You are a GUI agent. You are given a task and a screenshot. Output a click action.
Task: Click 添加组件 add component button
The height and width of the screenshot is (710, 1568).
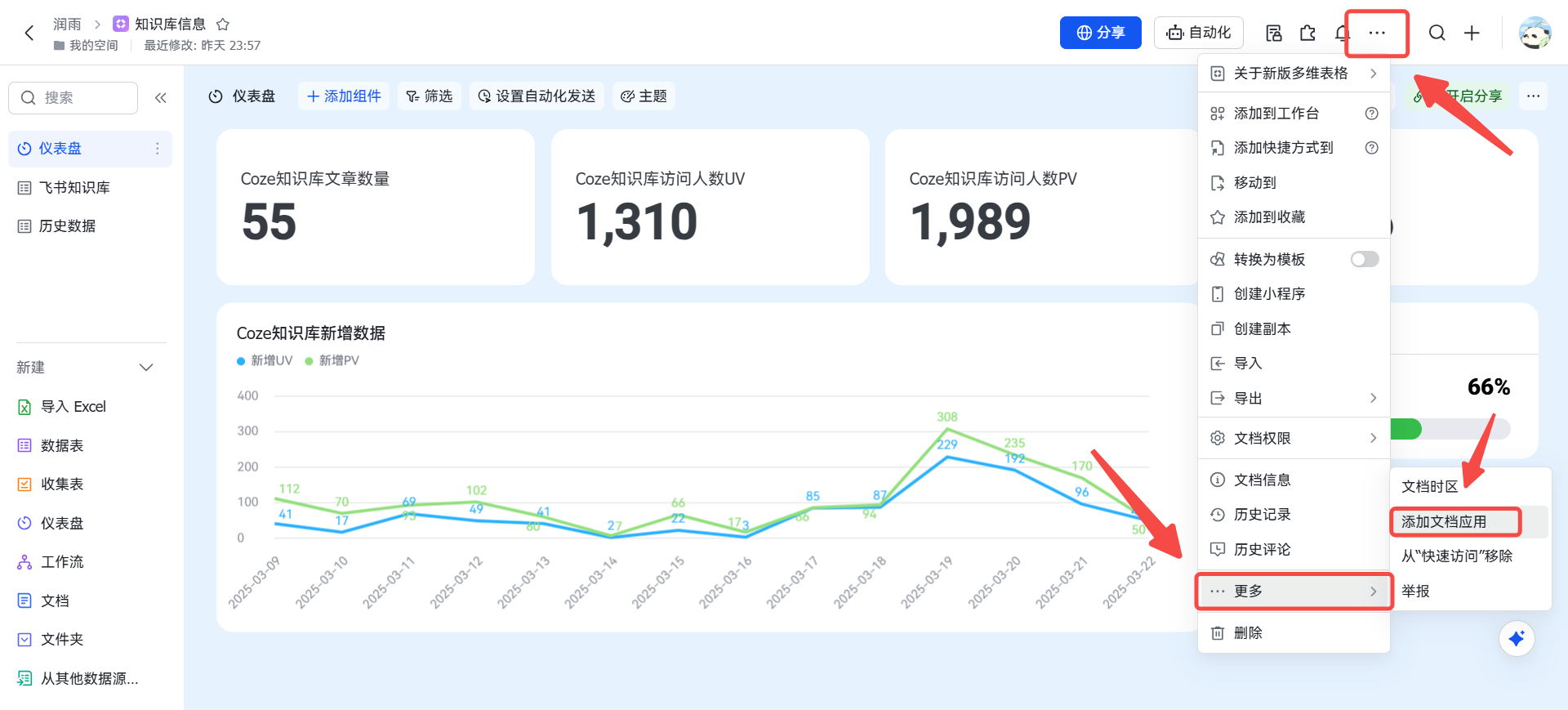[344, 96]
